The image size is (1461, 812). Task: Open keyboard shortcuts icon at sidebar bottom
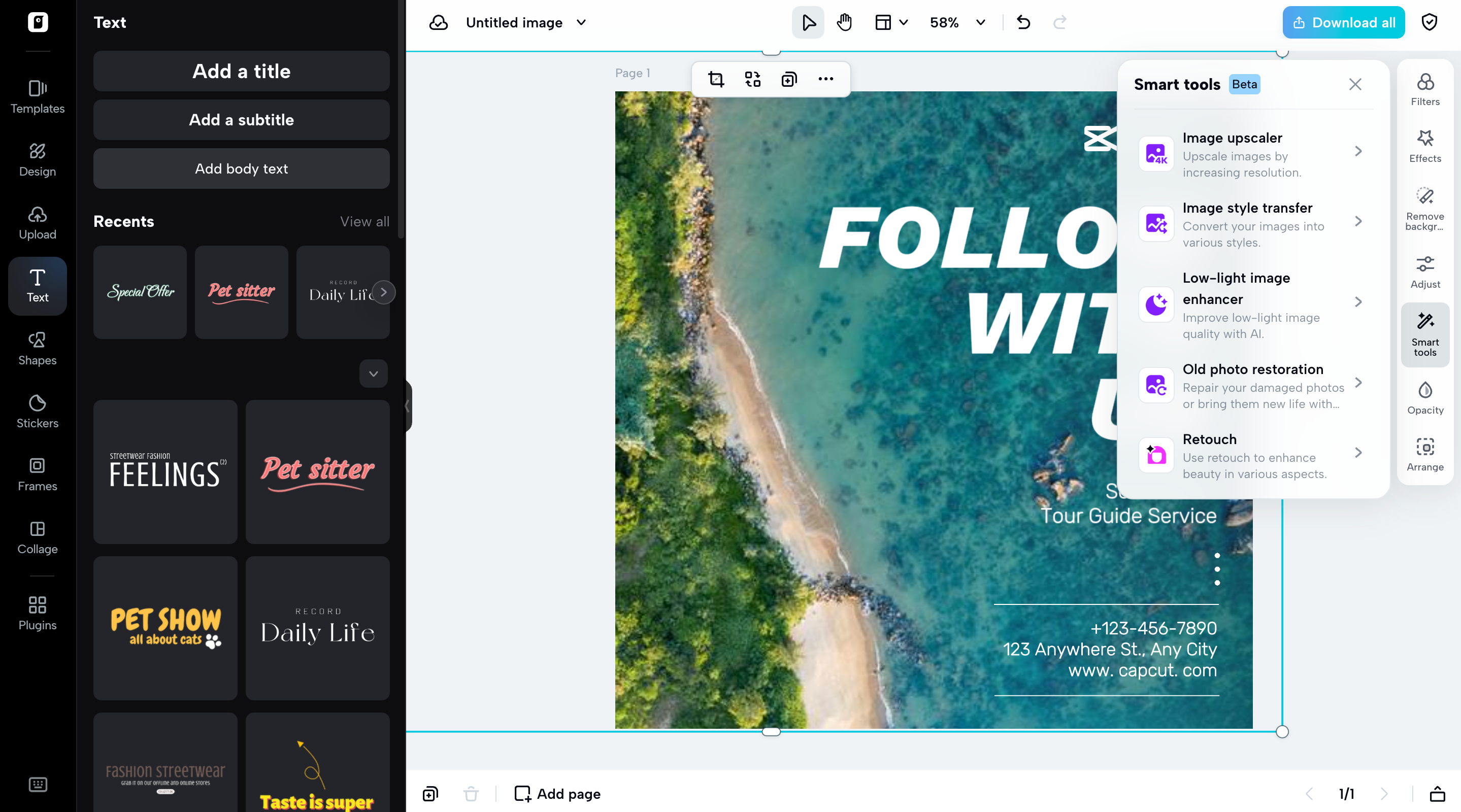pyautogui.click(x=38, y=784)
